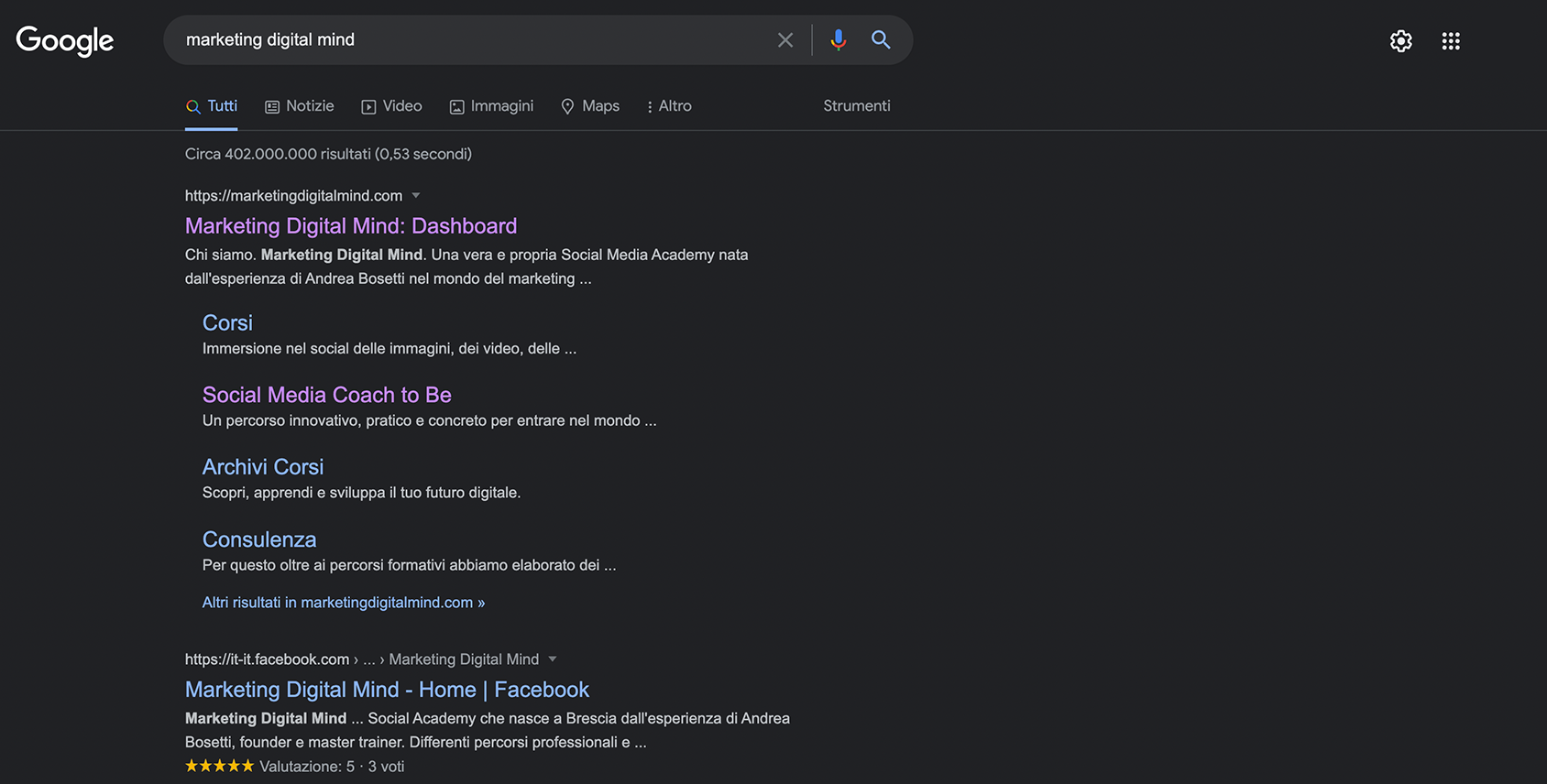The width and height of the screenshot is (1547, 784).
Task: Switch to the Immagini tab
Action: pos(491,106)
